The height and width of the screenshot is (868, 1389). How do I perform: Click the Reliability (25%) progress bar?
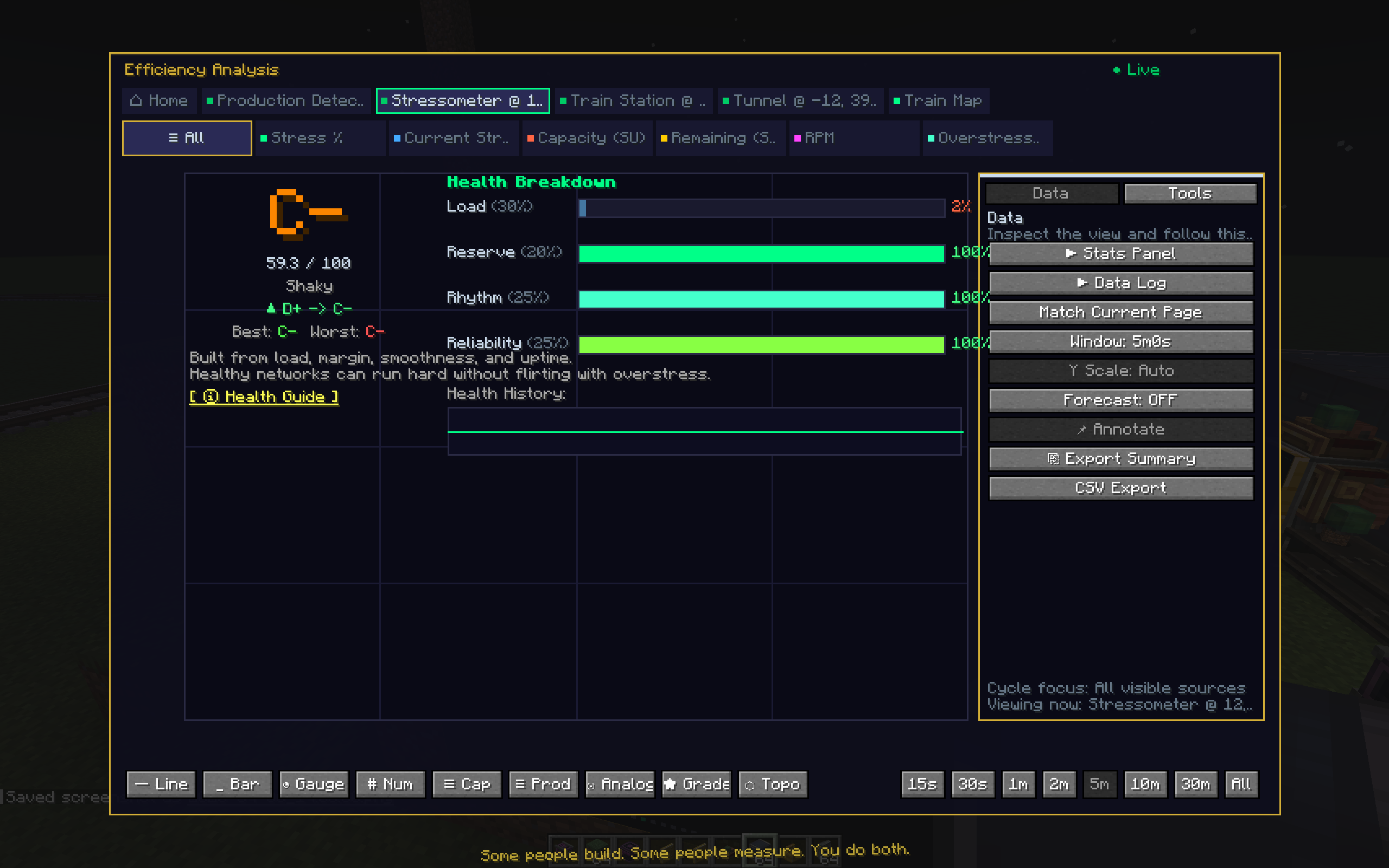(762, 344)
